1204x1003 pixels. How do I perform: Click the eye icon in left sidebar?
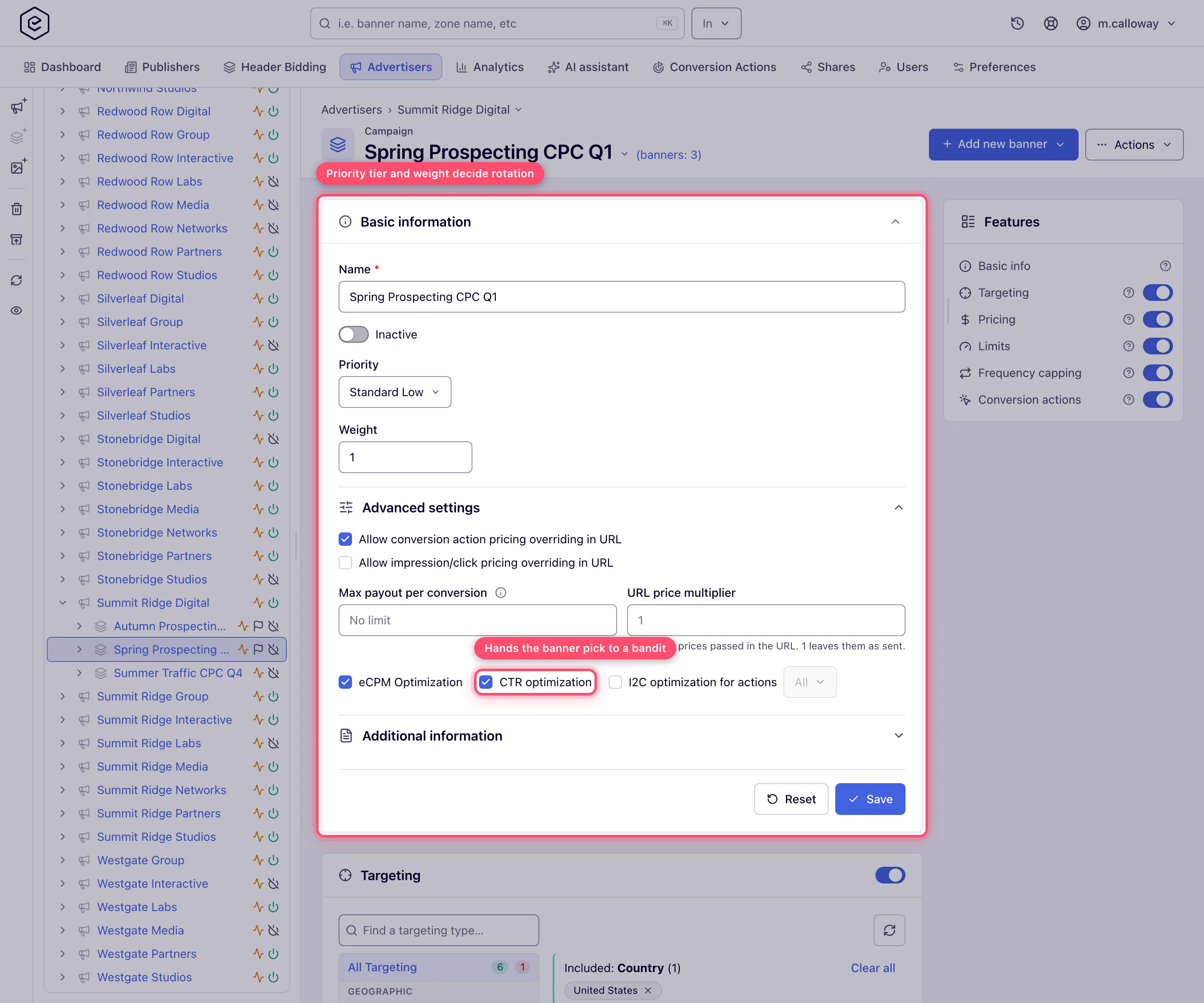pyautogui.click(x=17, y=311)
